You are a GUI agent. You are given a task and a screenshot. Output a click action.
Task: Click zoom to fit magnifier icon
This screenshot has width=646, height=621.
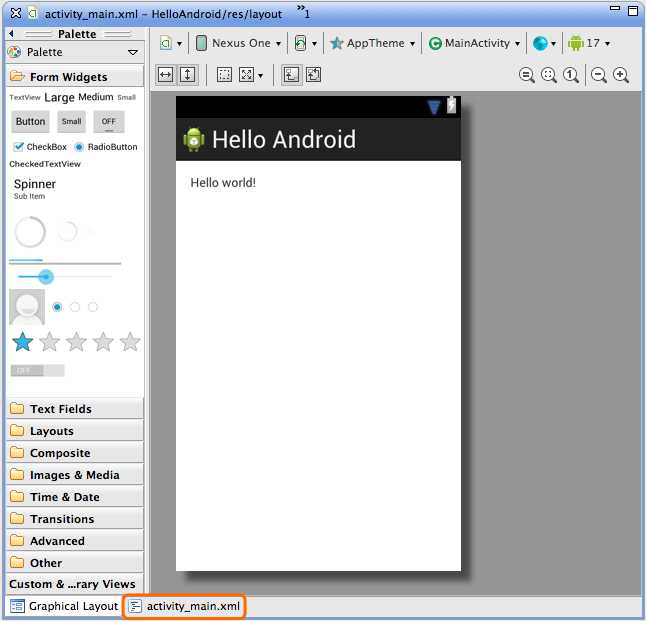[x=527, y=75]
